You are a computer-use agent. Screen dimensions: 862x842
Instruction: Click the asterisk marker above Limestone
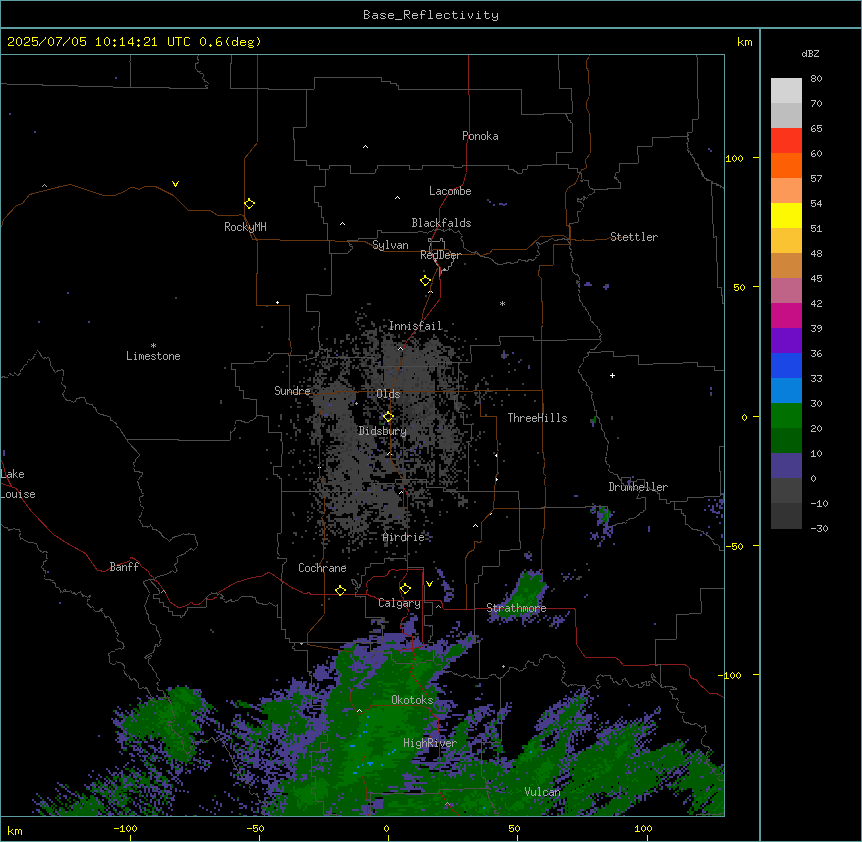tap(153, 346)
